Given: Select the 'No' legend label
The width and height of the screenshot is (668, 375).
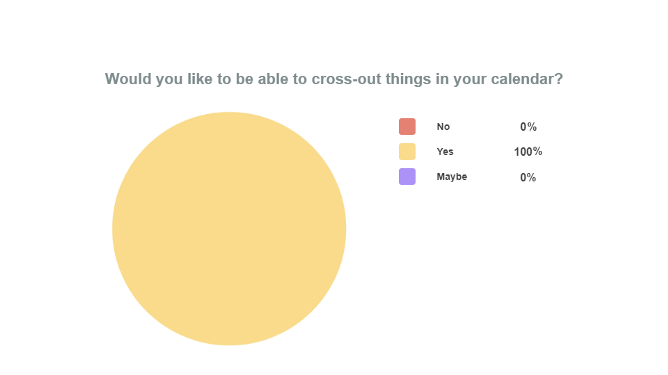Looking at the screenshot, I should tap(443, 127).
